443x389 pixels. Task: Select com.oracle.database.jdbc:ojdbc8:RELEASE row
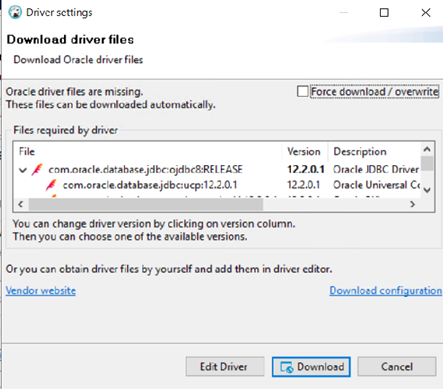[x=145, y=170]
